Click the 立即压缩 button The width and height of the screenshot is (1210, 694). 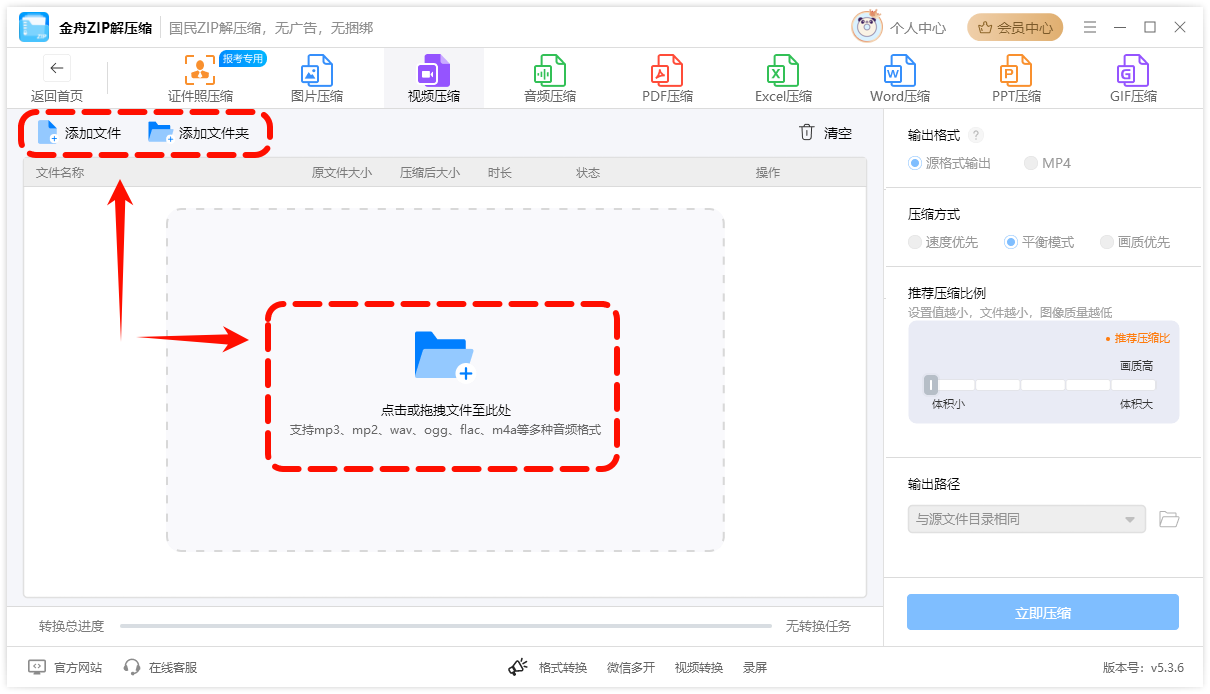[x=1043, y=612]
